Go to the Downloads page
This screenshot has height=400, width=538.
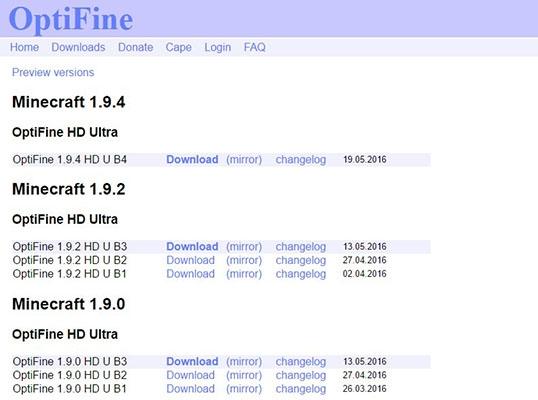[x=78, y=47]
